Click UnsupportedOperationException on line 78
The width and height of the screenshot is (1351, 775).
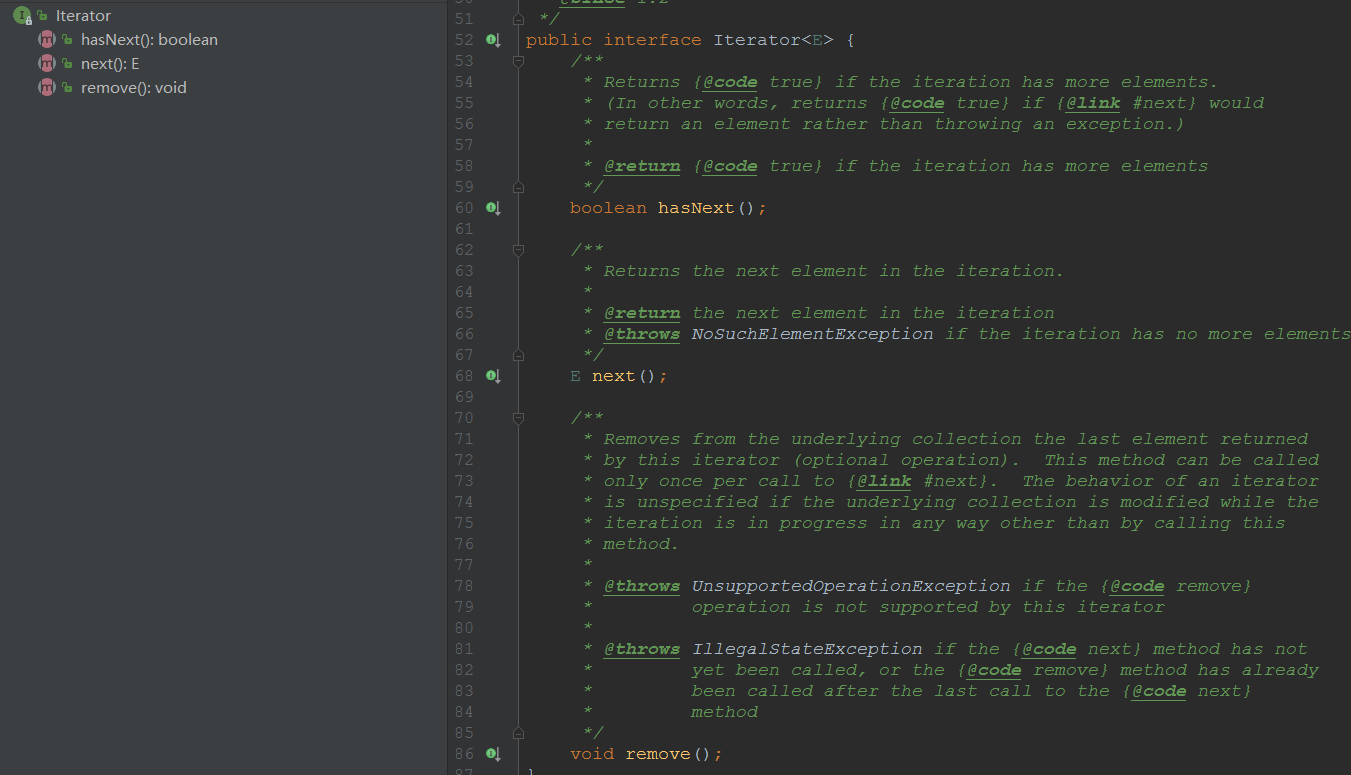tap(851, 586)
